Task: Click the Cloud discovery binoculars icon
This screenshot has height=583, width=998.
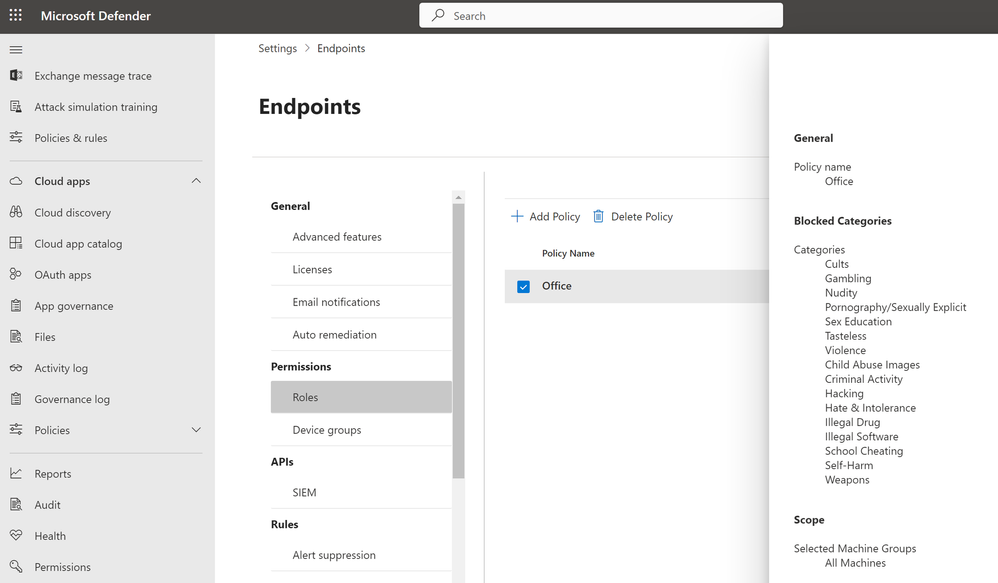Action: pos(16,213)
